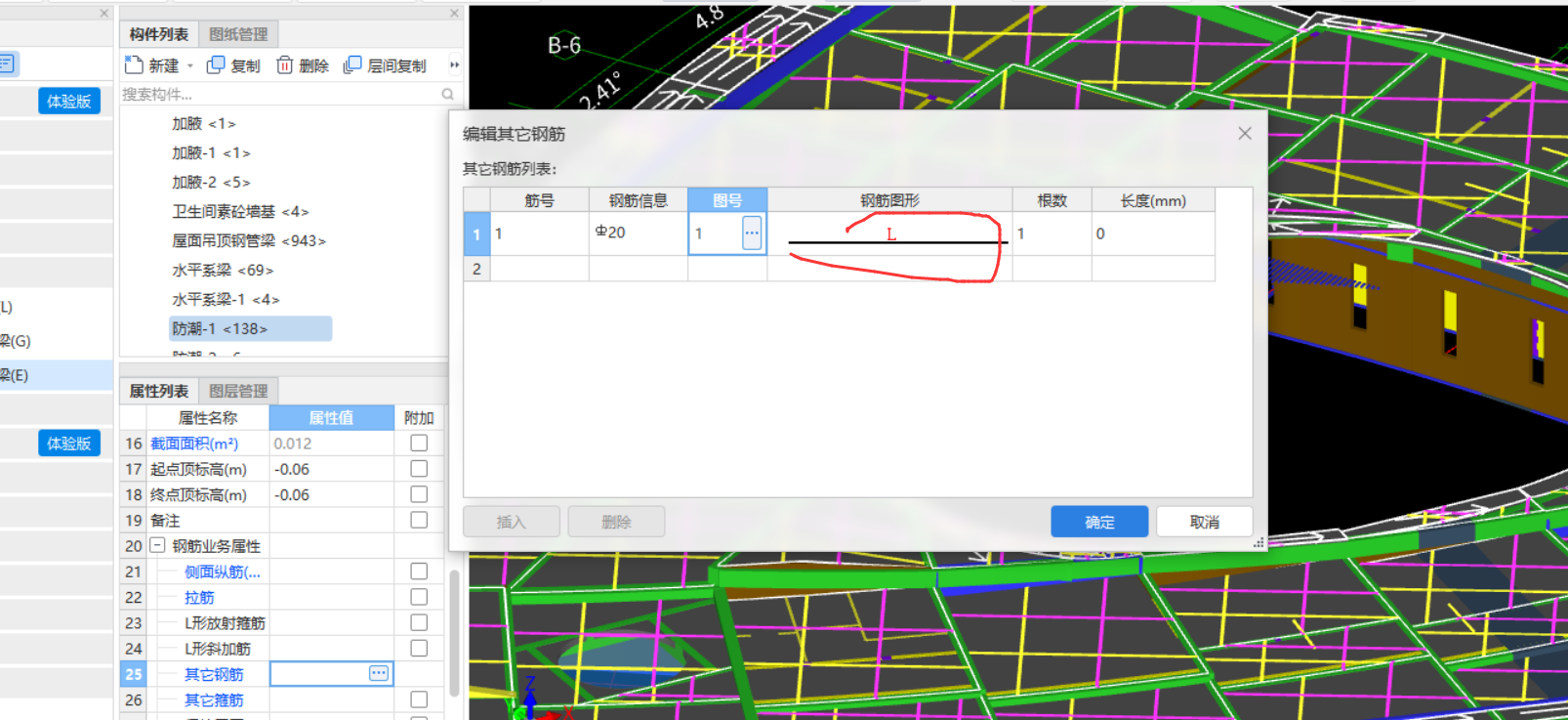1568x720 pixels.
Task: Click the ellipsis button in 图号 cell
Action: click(x=752, y=233)
